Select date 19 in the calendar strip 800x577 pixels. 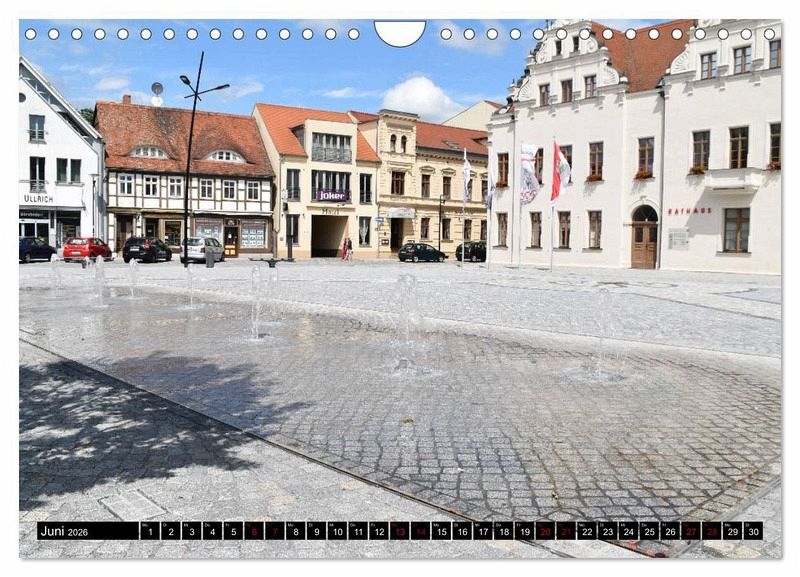click(524, 531)
